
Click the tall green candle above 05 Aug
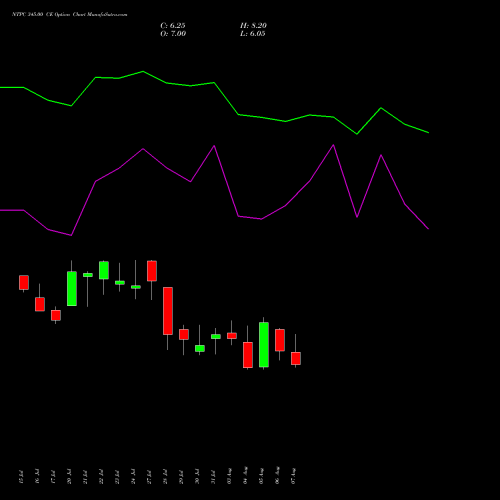(x=264, y=345)
